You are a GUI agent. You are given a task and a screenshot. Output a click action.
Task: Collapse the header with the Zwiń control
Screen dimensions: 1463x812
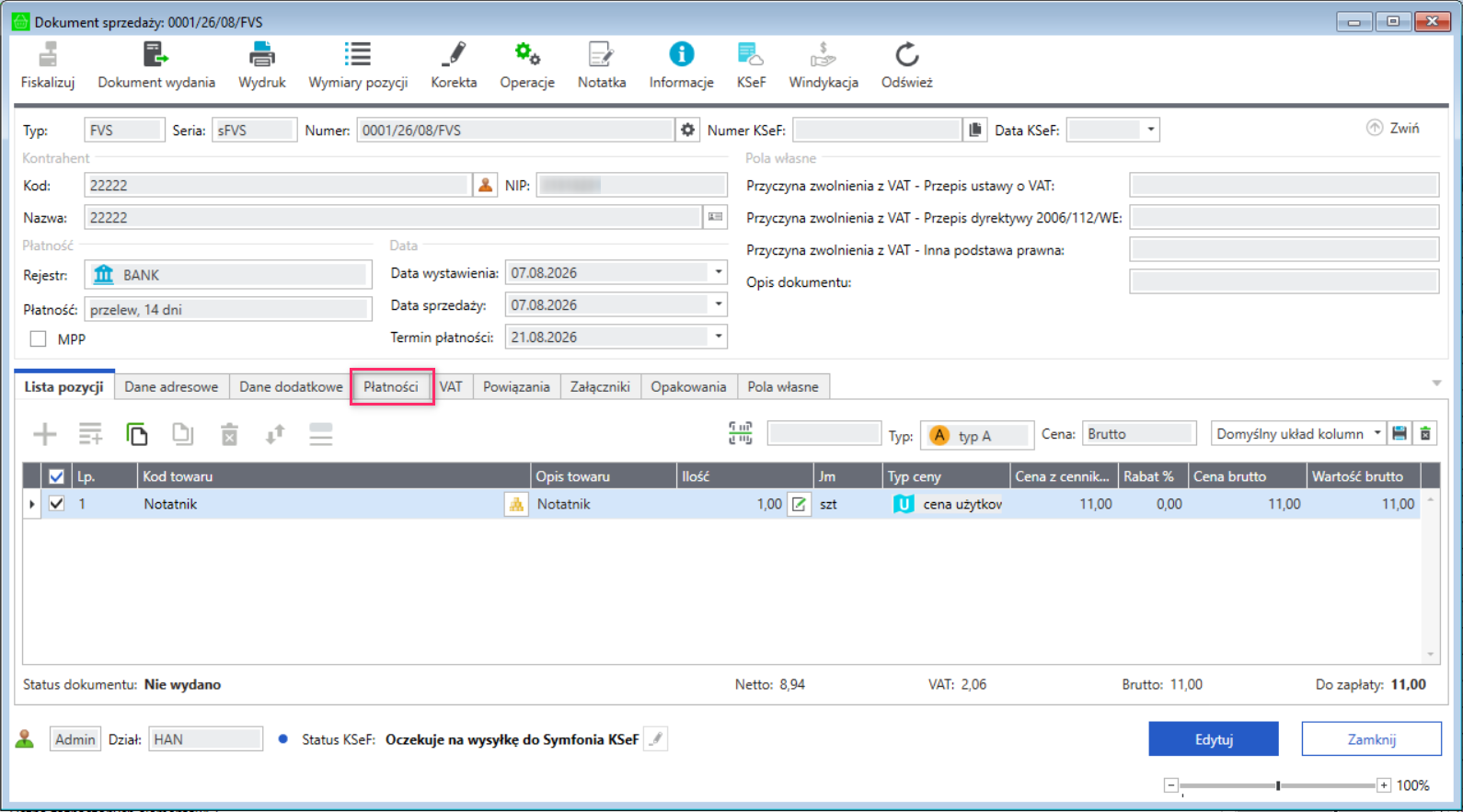1393,128
